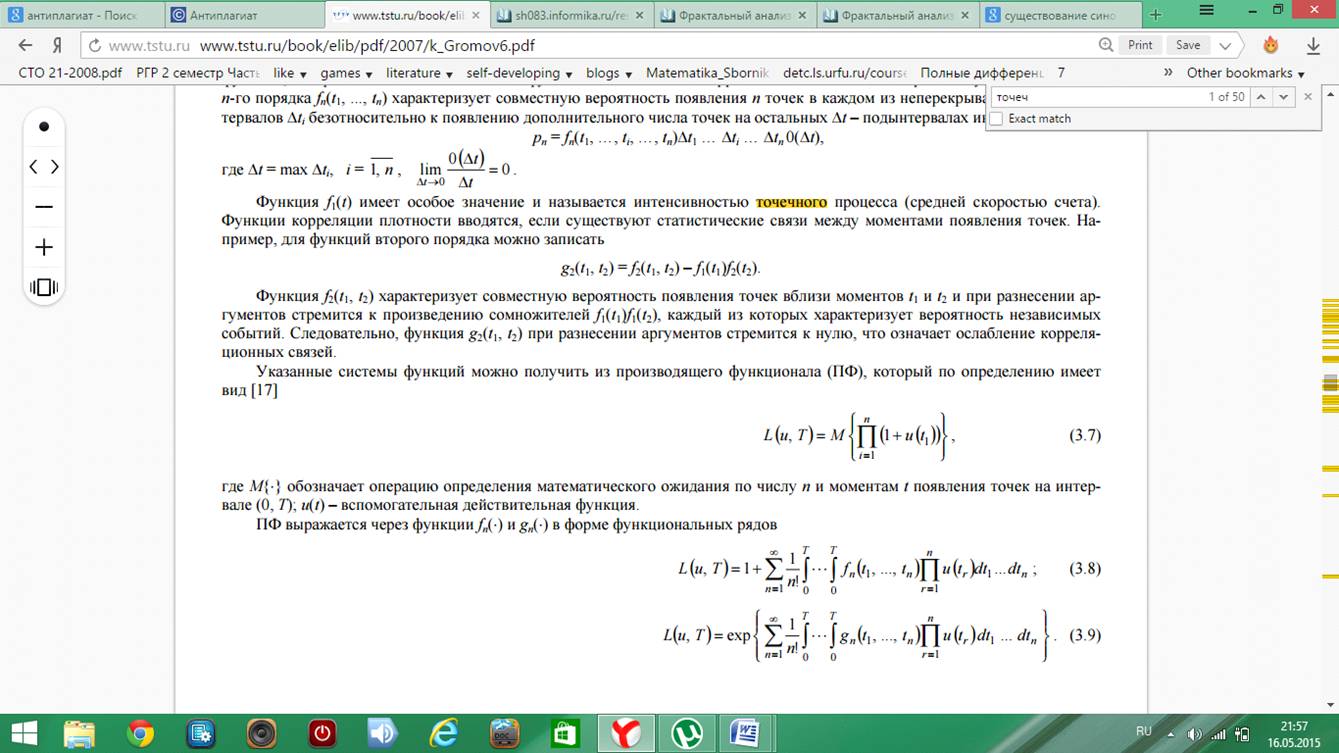Switch to 'антиплагиат - Поиск' tab
The width and height of the screenshot is (1339, 753).
[x=82, y=15]
